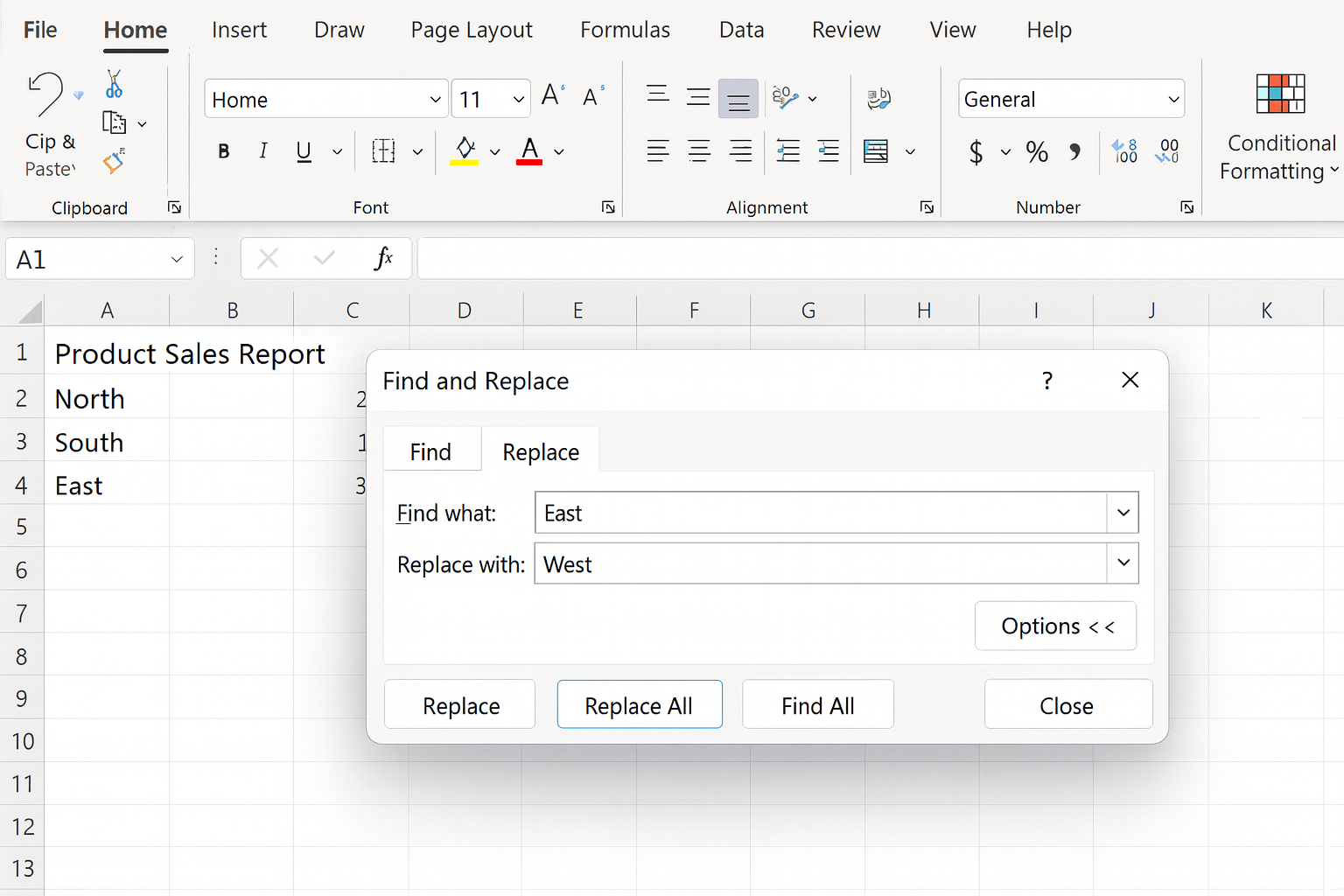Apply comma style
Screen dimensions: 1344x896
pos(1075,152)
